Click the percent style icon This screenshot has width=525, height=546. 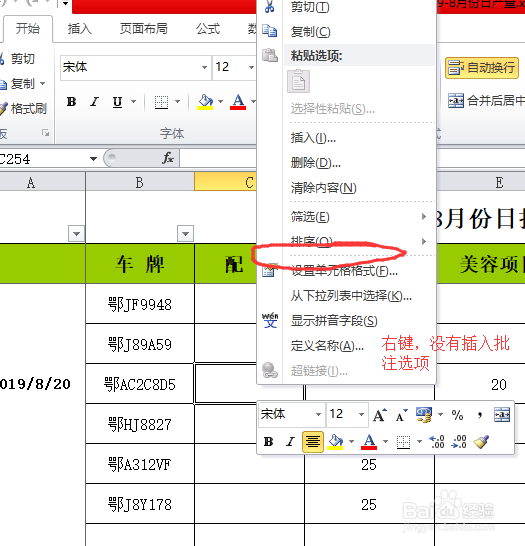coord(457,415)
